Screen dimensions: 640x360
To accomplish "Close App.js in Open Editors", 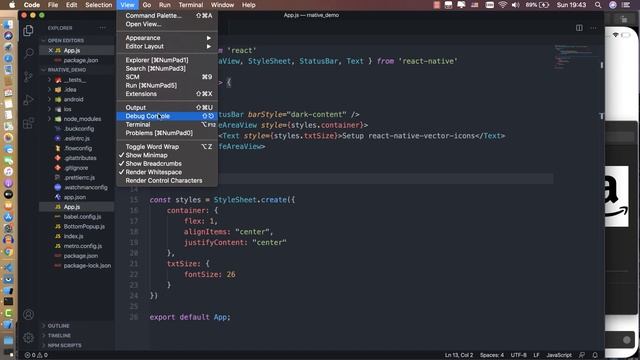I will [x=51, y=50].
